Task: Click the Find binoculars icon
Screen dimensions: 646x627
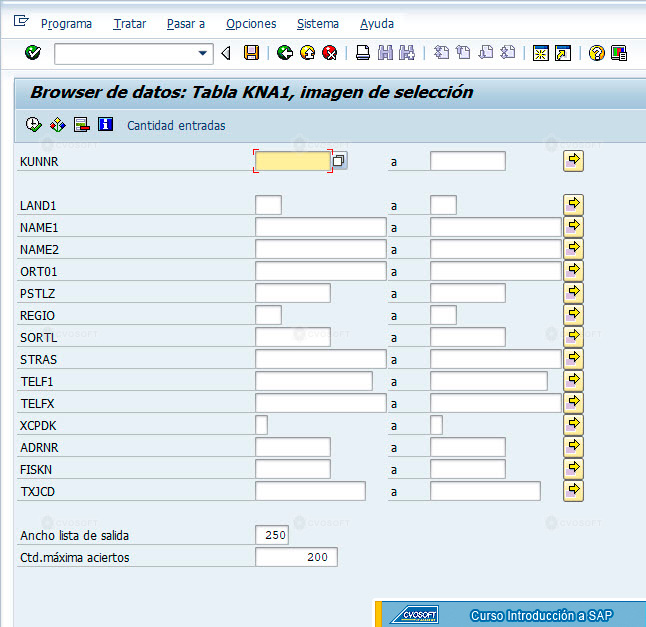Action: click(385, 53)
